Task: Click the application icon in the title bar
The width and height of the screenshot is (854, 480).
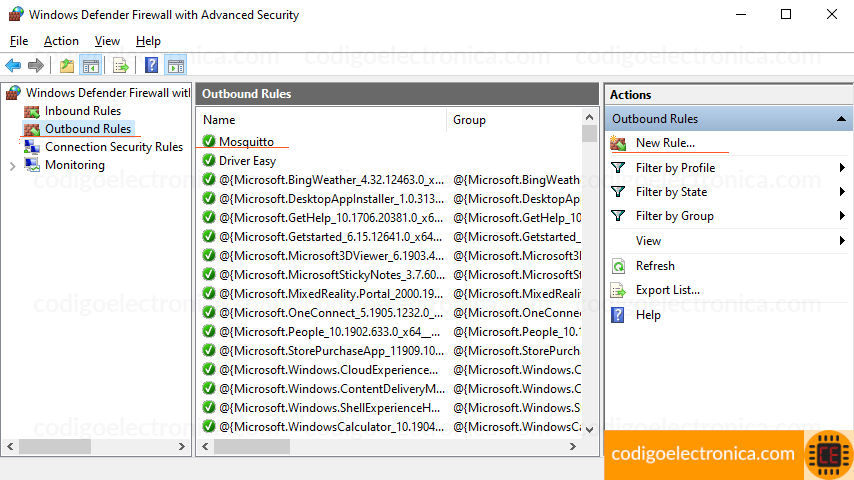Action: [16, 14]
